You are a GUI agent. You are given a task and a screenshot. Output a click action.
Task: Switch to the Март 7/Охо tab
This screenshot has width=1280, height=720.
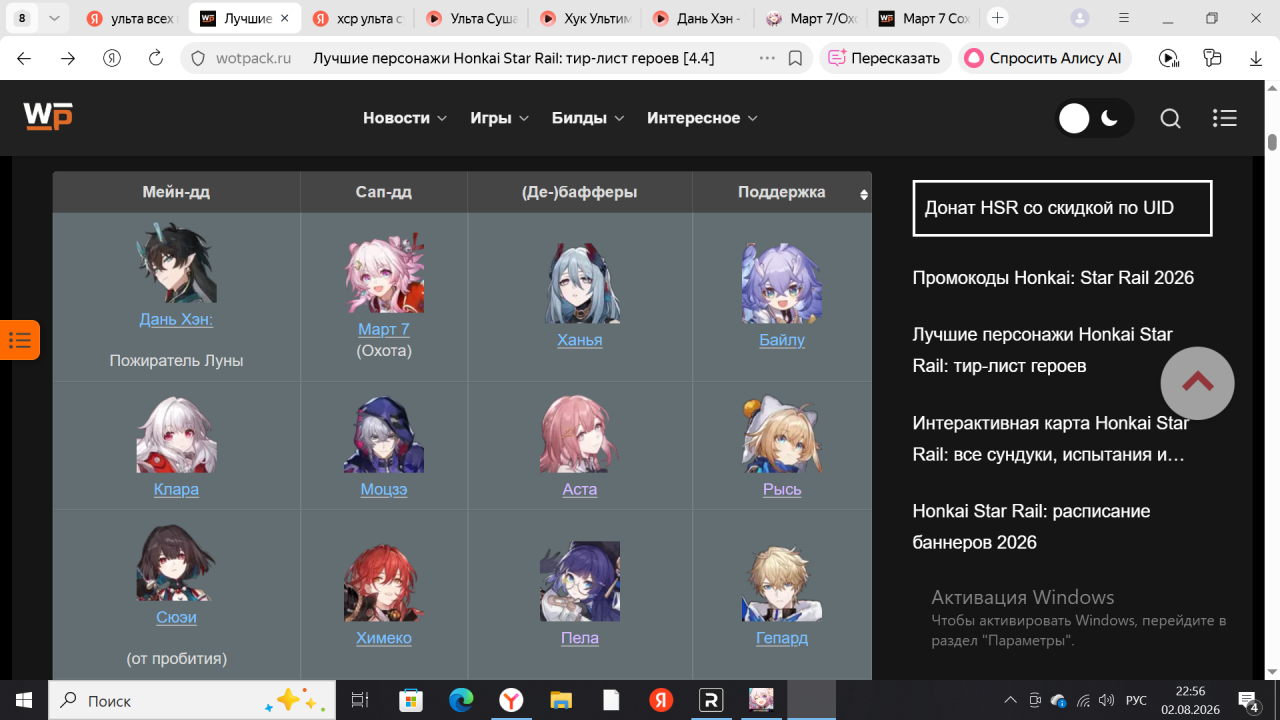click(810, 18)
